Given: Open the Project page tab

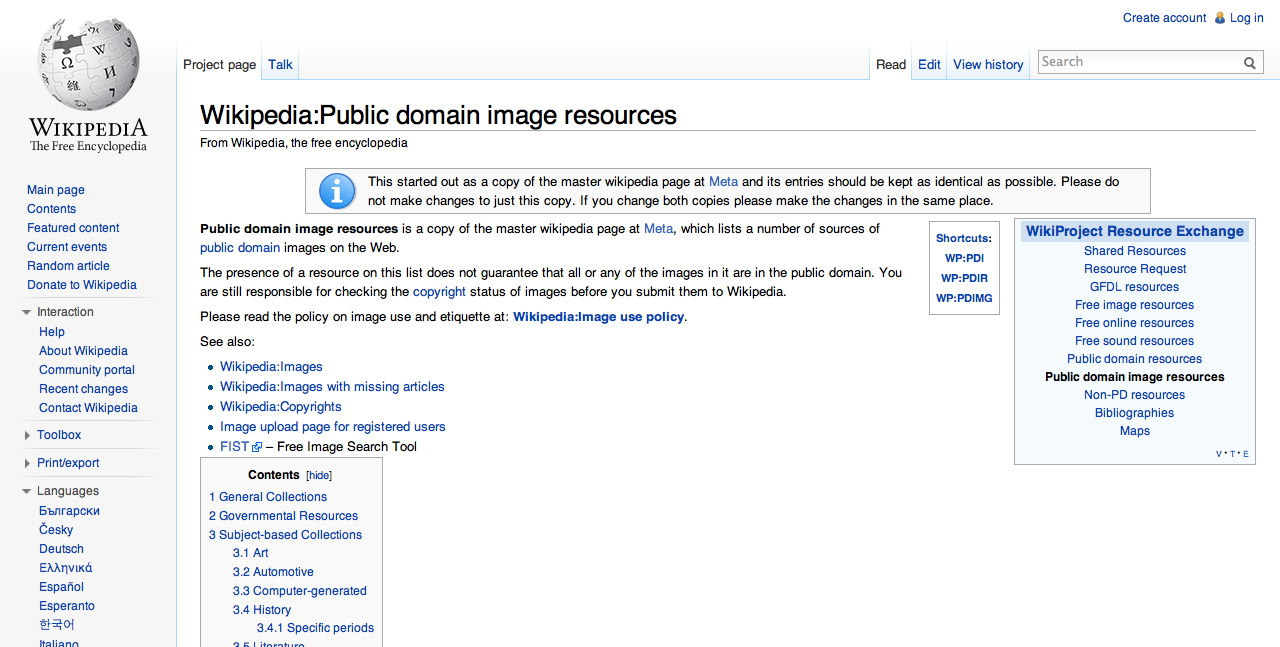Looking at the screenshot, I should pos(219,64).
